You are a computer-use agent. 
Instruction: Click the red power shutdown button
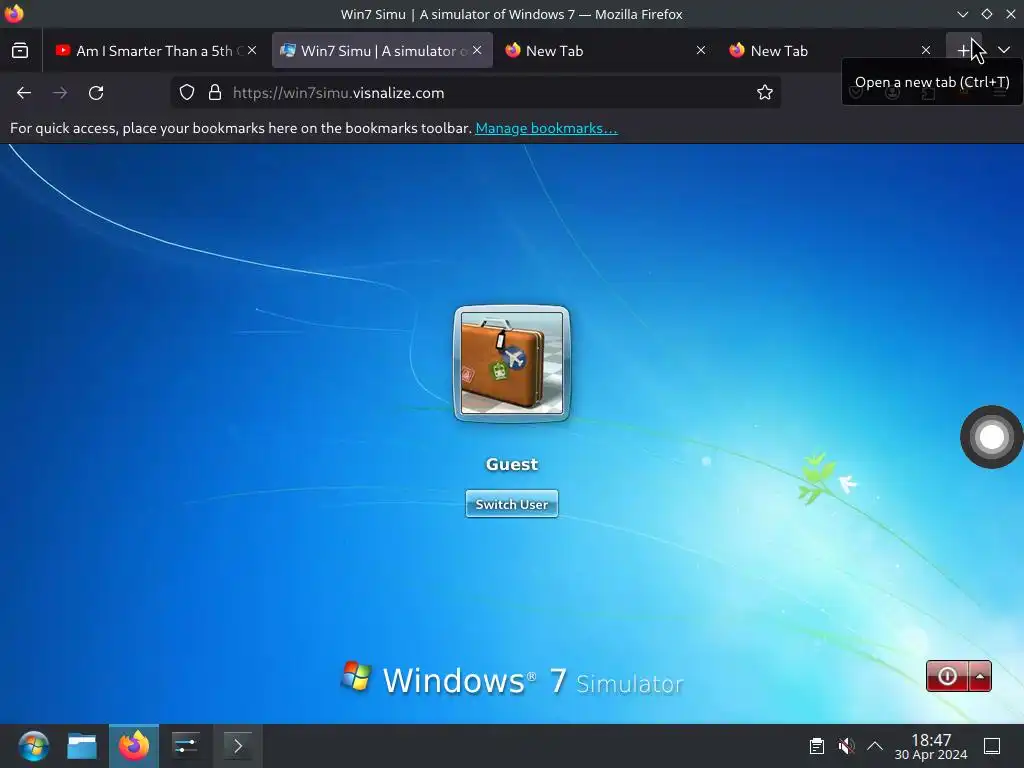click(948, 677)
